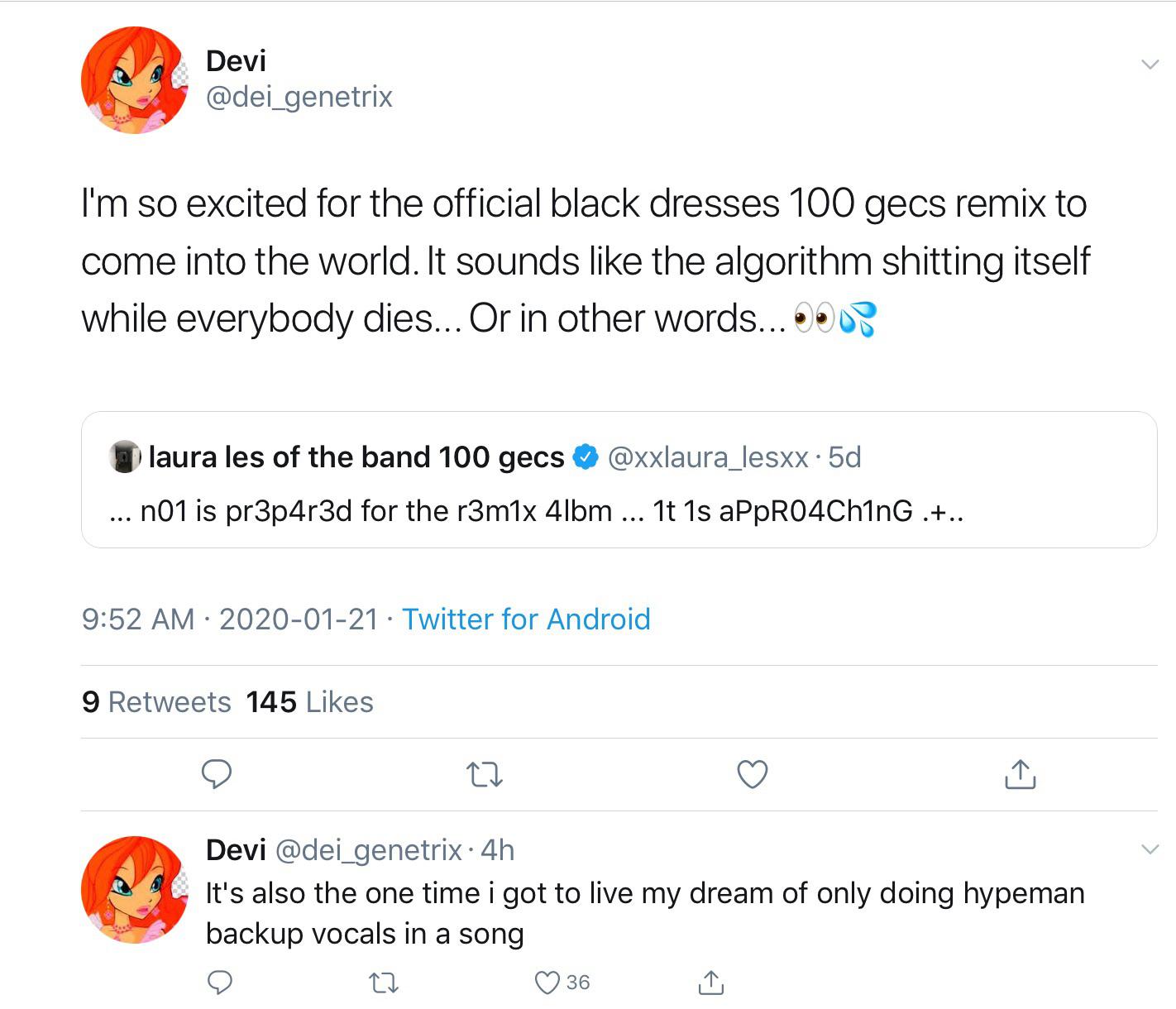This screenshot has height=1009, width=1176.
Task: Open the options menu on Devi's reply
Action: click(1149, 849)
